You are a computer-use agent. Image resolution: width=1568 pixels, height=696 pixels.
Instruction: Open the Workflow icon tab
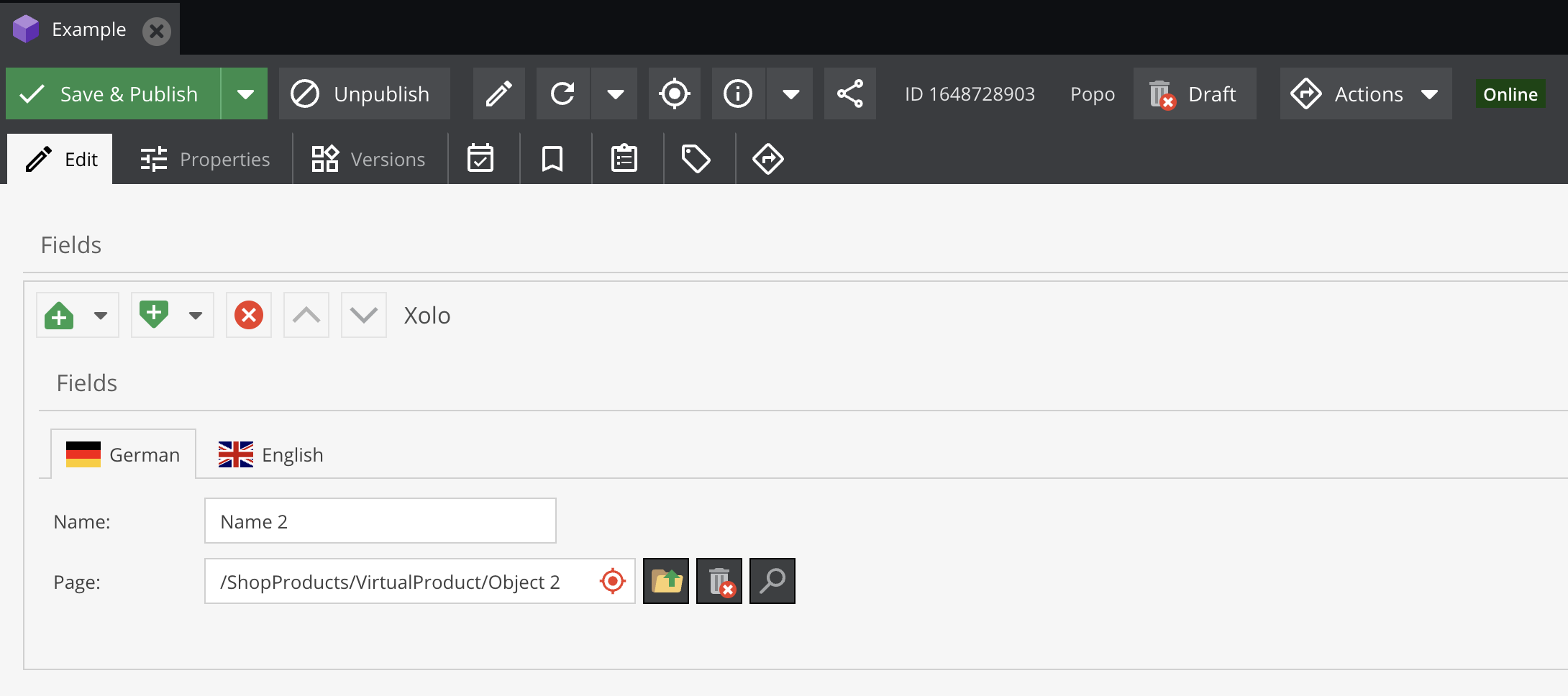[768, 158]
